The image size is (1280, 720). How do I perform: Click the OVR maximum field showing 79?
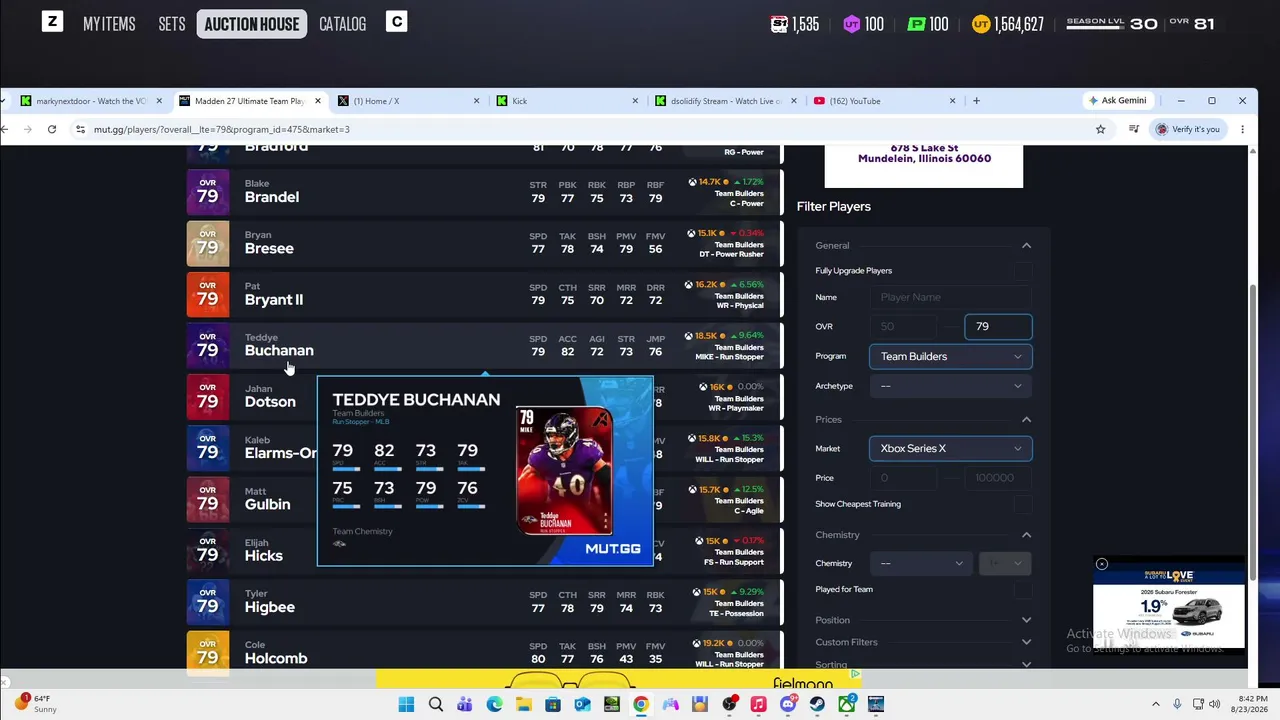pos(998,326)
